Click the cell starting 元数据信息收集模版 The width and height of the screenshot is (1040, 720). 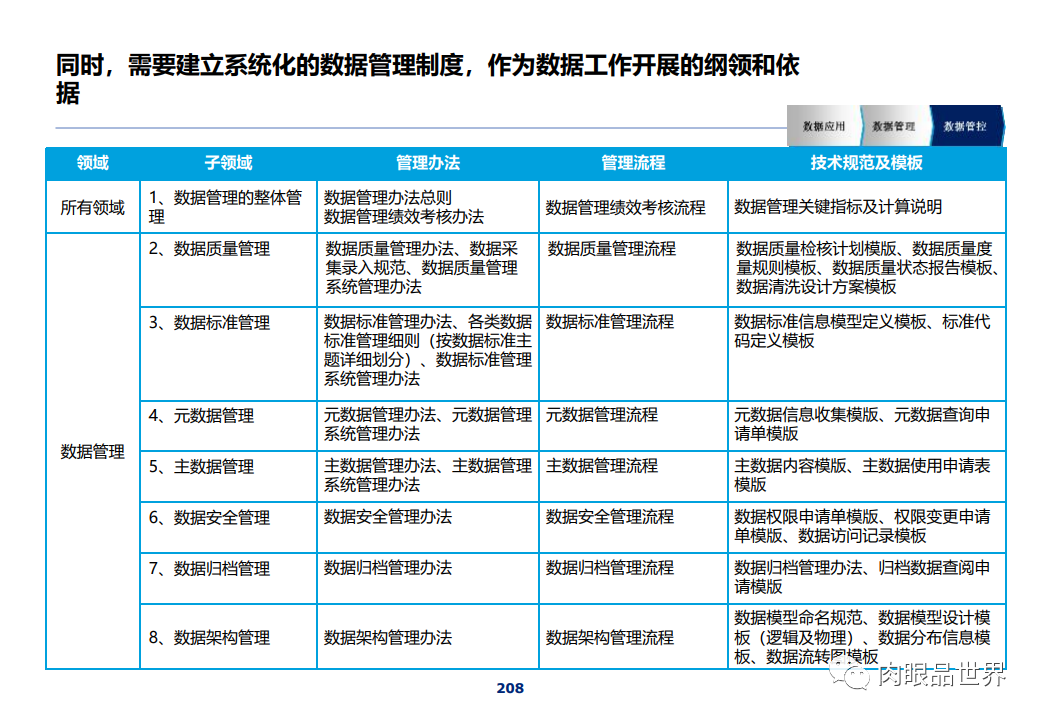866,426
